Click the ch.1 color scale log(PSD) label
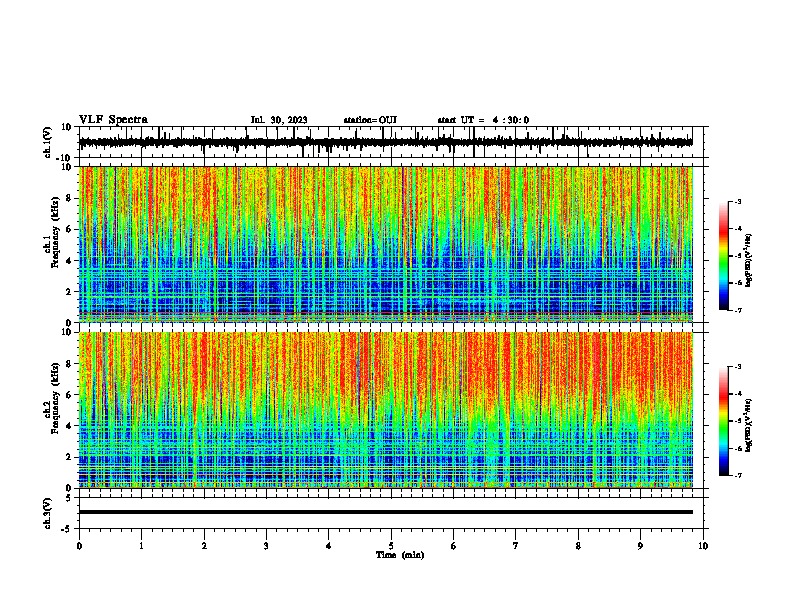 point(748,261)
